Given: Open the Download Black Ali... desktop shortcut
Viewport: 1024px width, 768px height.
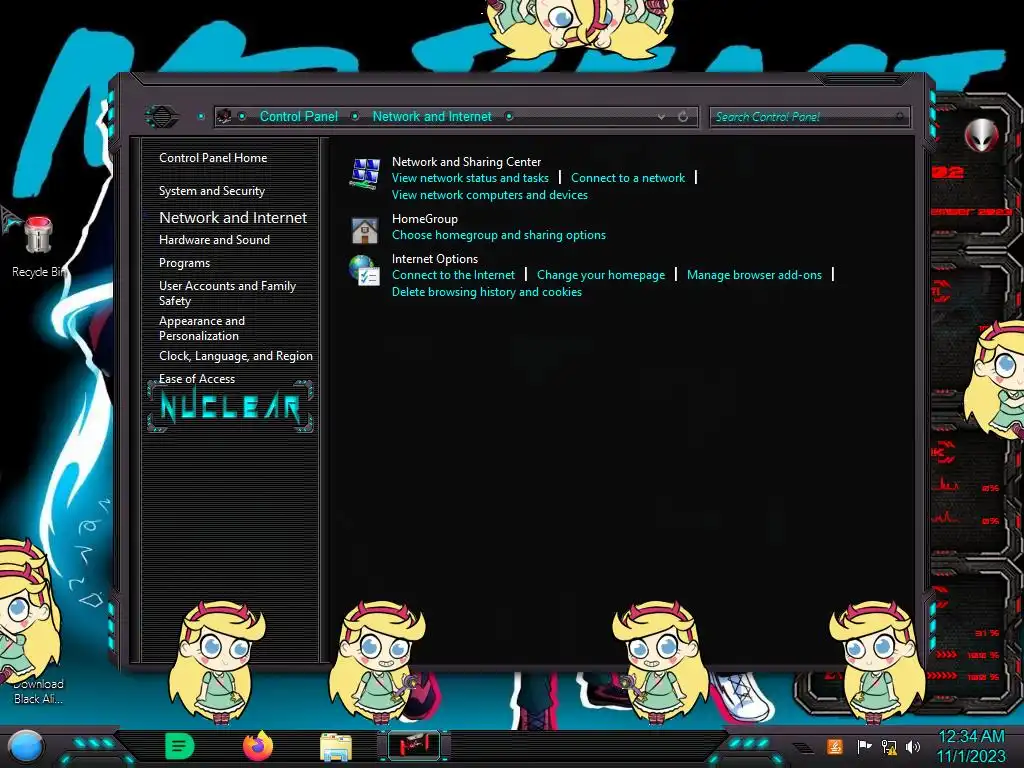Looking at the screenshot, I should pos(38,691).
